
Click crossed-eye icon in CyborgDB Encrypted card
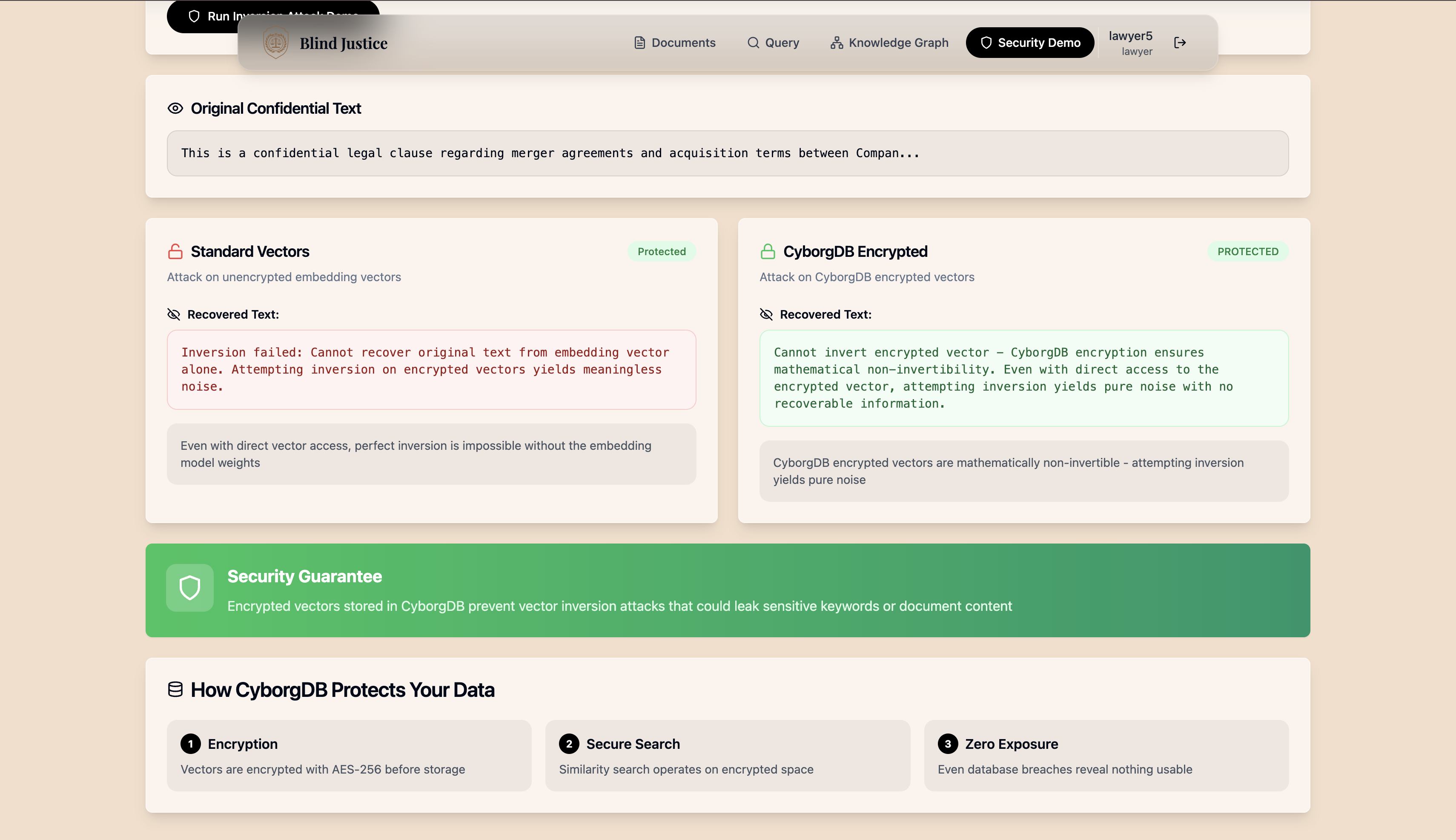point(766,314)
